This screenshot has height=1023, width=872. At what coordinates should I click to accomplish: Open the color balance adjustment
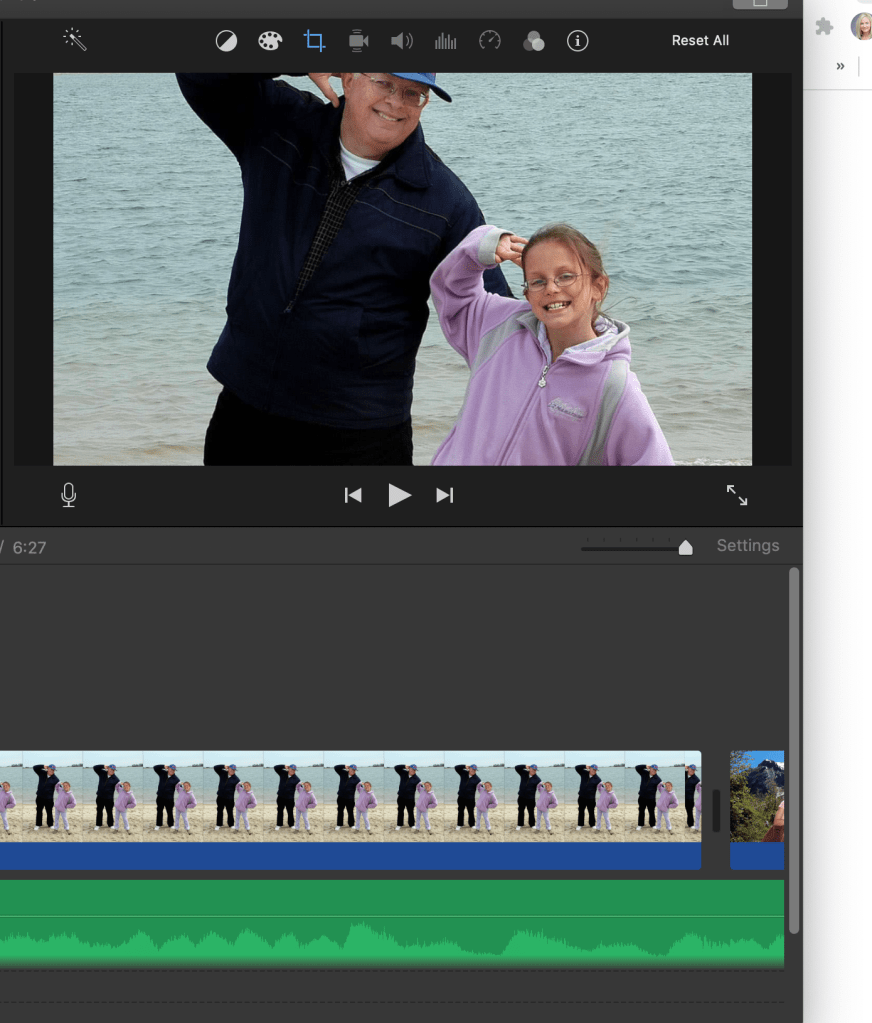pos(227,41)
